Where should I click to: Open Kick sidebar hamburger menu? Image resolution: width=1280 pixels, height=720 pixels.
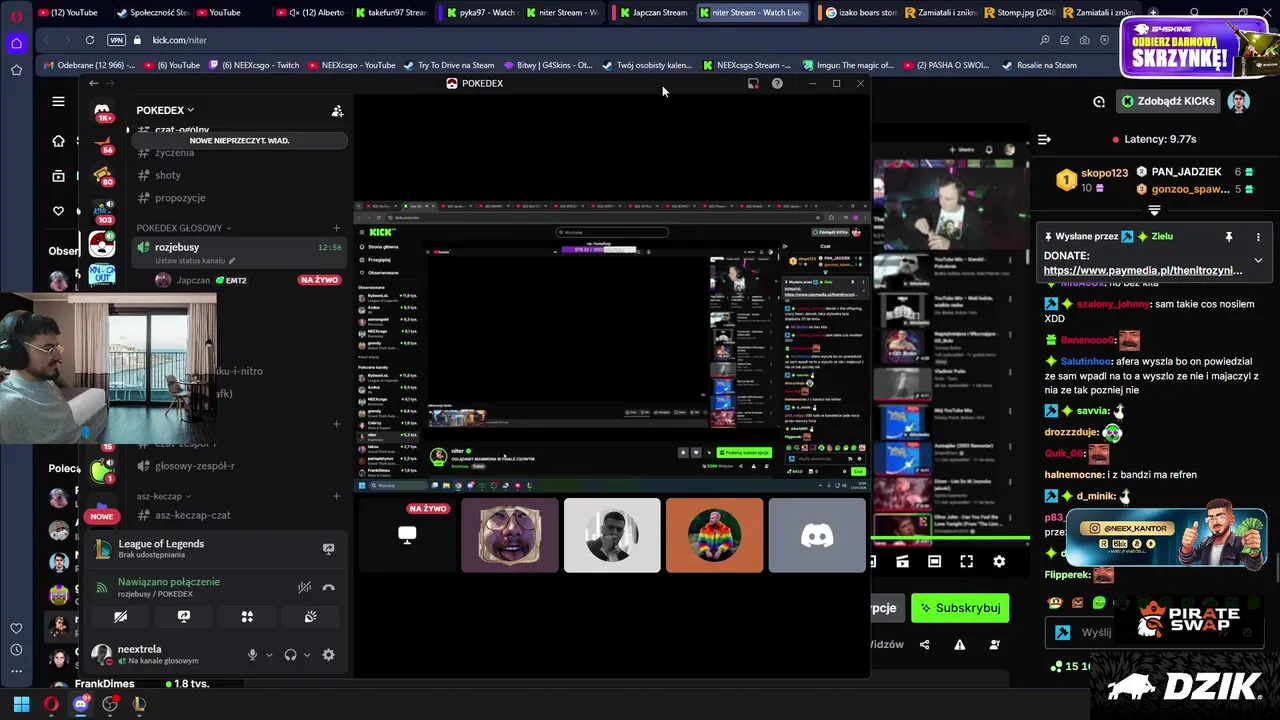(x=58, y=101)
